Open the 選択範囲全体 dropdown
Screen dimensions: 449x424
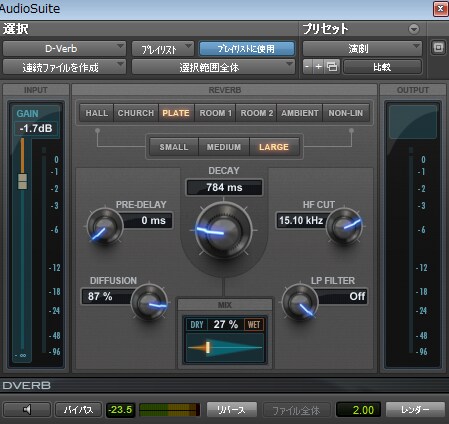[x=213, y=67]
